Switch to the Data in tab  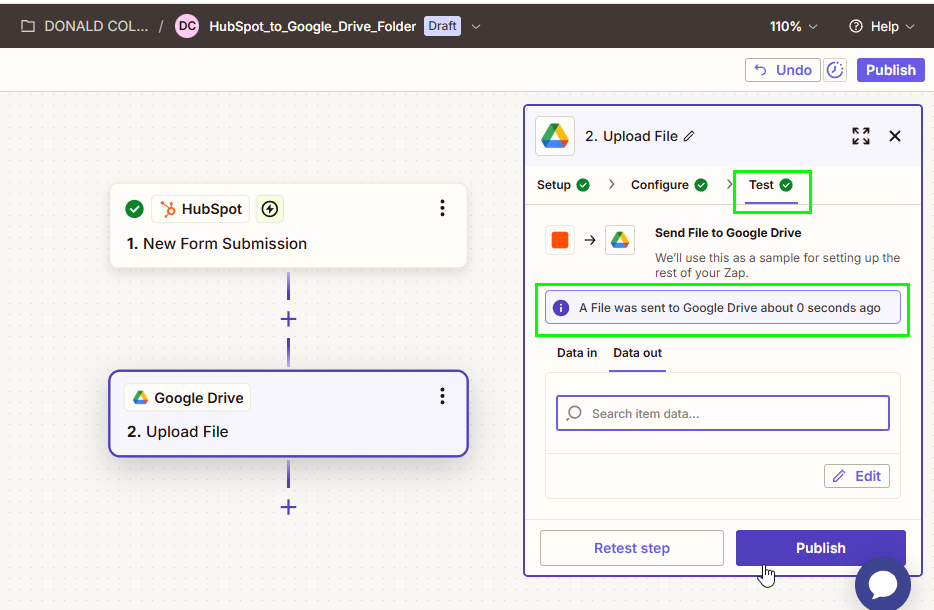coord(577,353)
